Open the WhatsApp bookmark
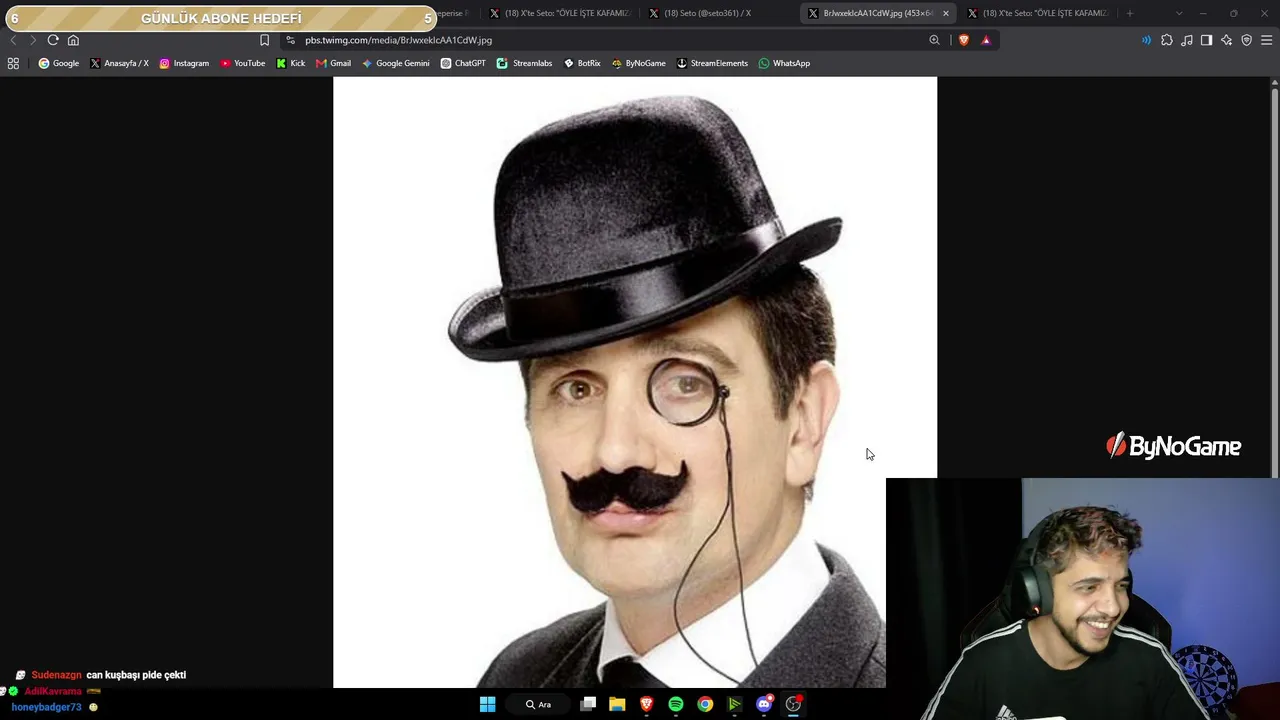 click(x=784, y=63)
